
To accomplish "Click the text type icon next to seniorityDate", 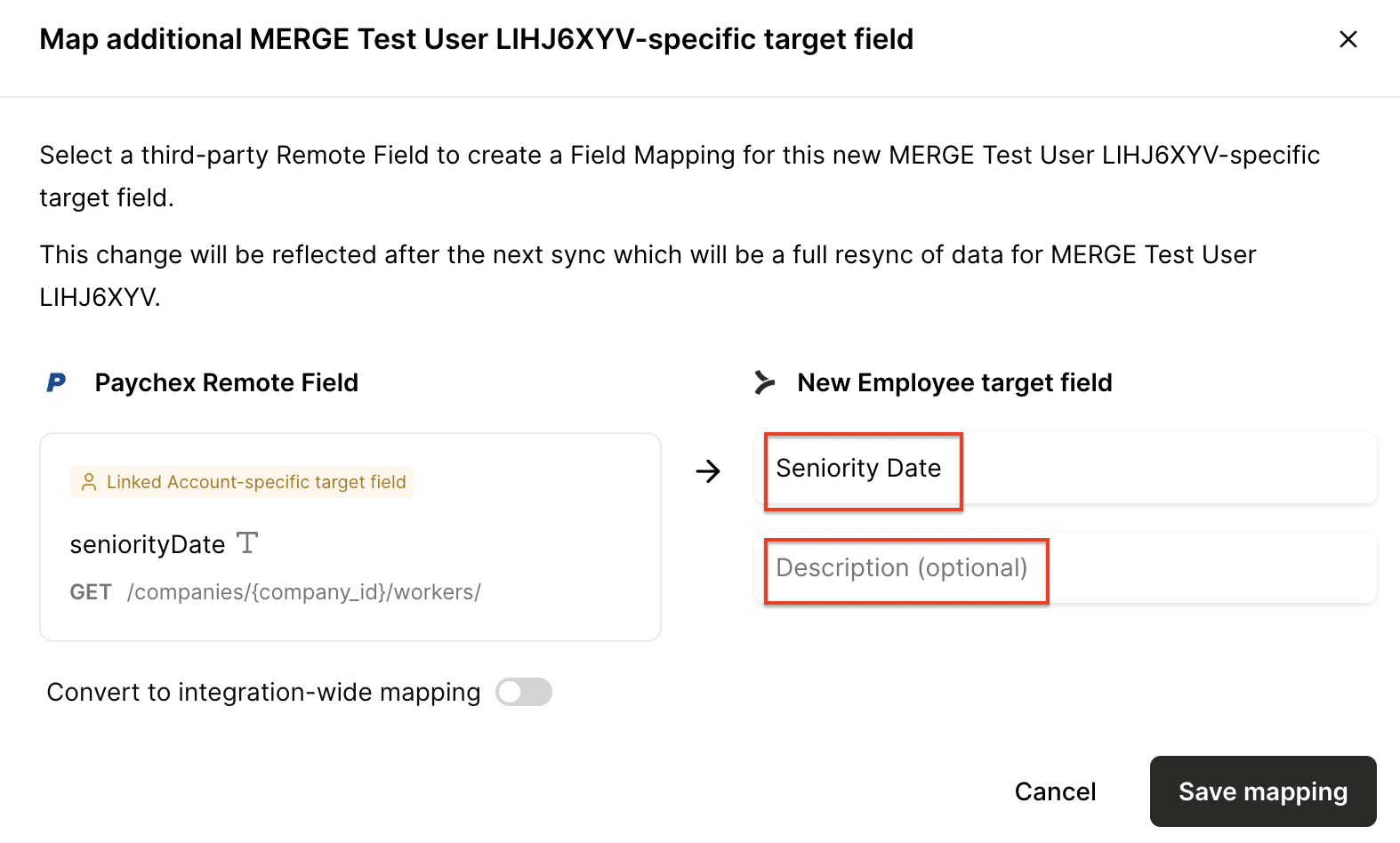I will pyautogui.click(x=247, y=542).
